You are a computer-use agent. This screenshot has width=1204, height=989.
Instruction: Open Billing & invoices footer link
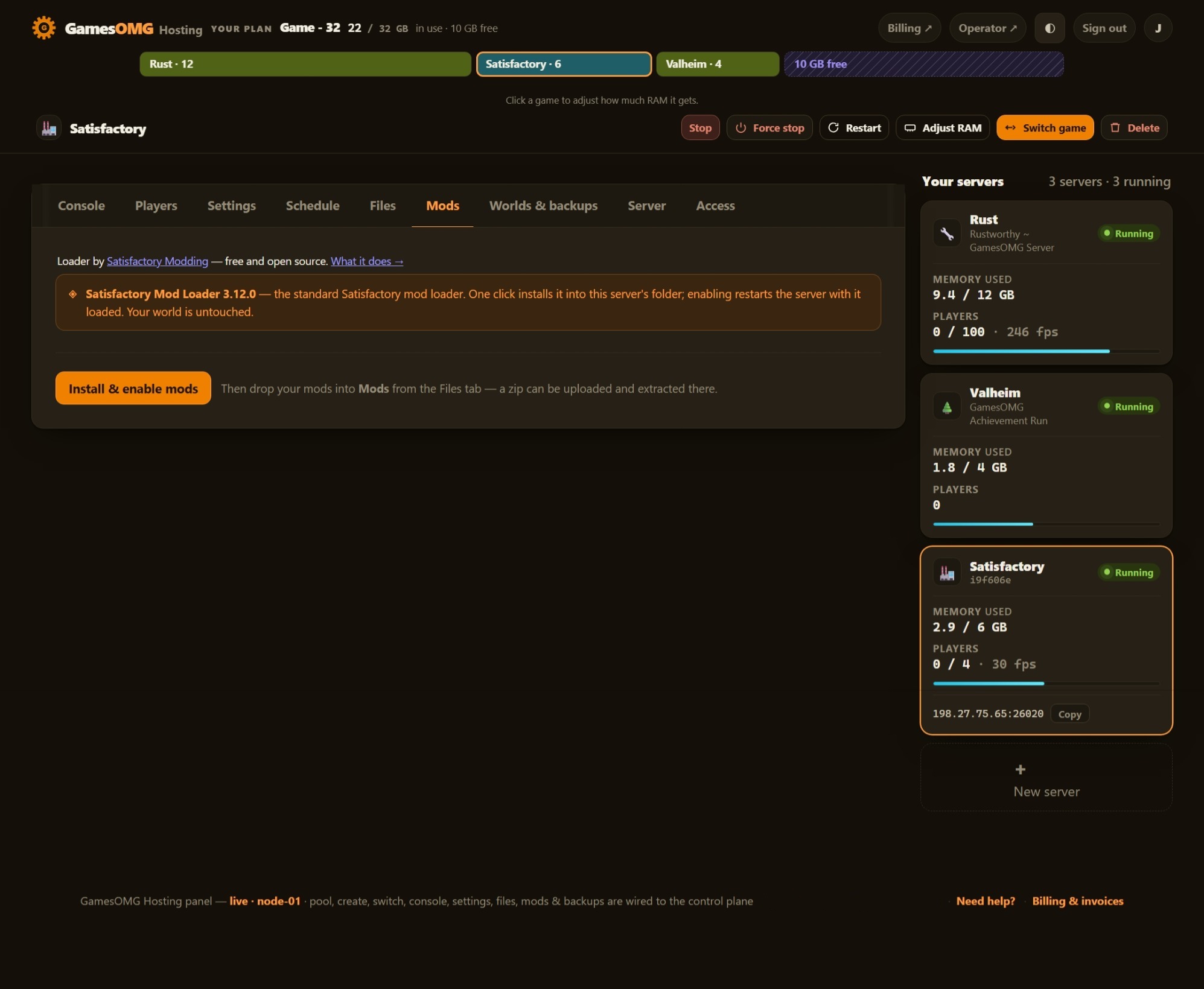(1077, 901)
